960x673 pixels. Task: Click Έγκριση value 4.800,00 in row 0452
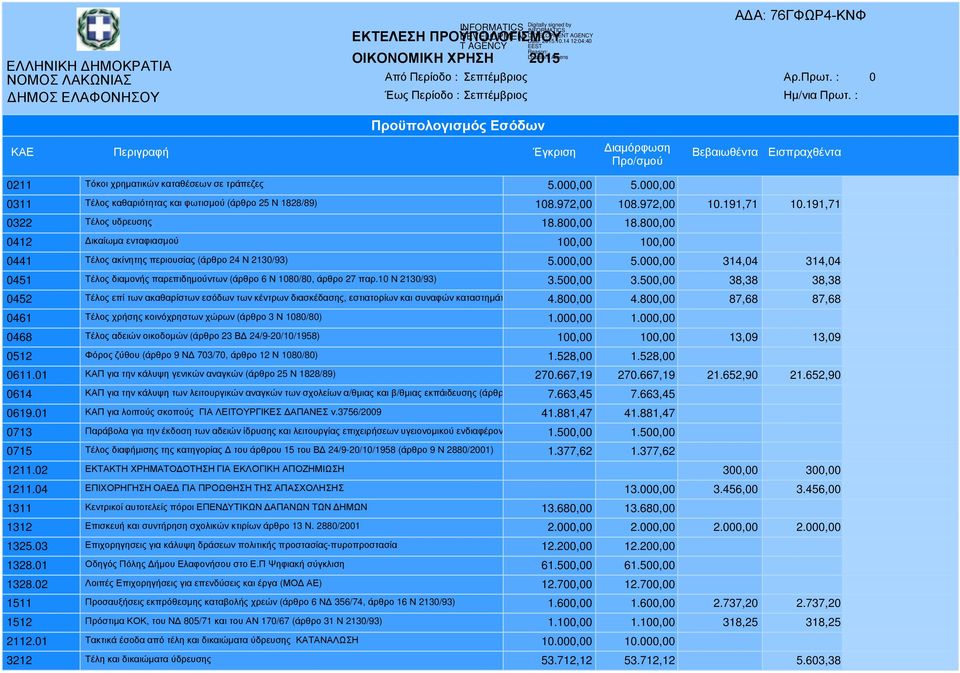[x=569, y=299]
